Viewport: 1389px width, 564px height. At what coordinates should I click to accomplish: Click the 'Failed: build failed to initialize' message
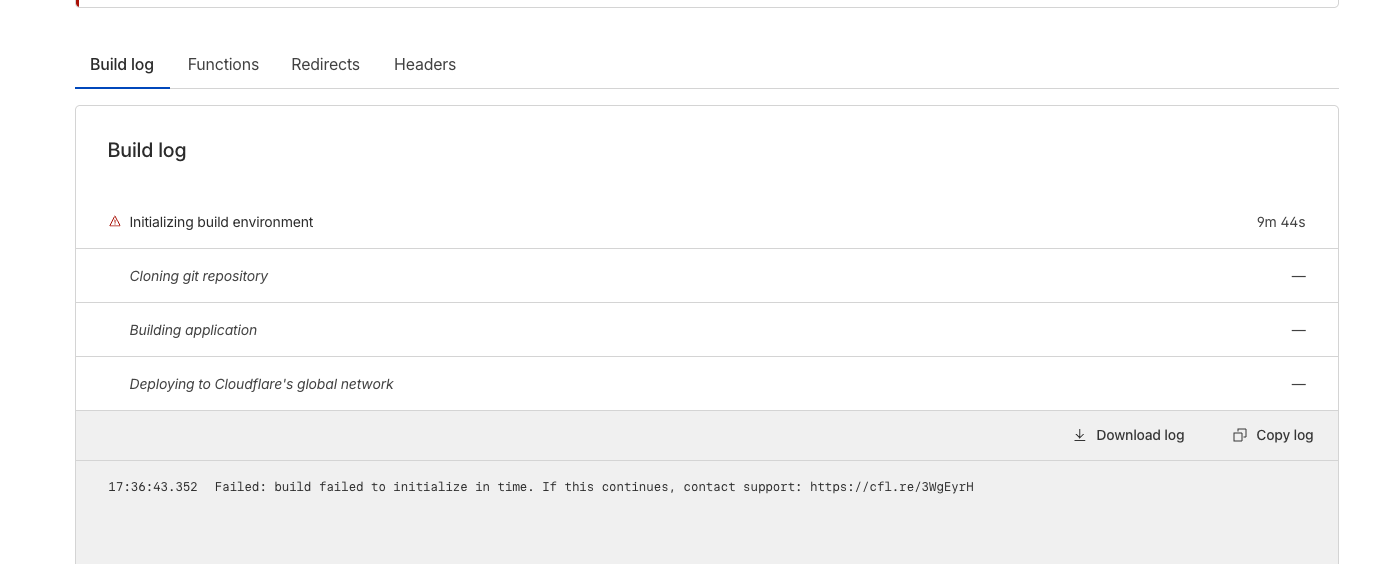click(400, 487)
